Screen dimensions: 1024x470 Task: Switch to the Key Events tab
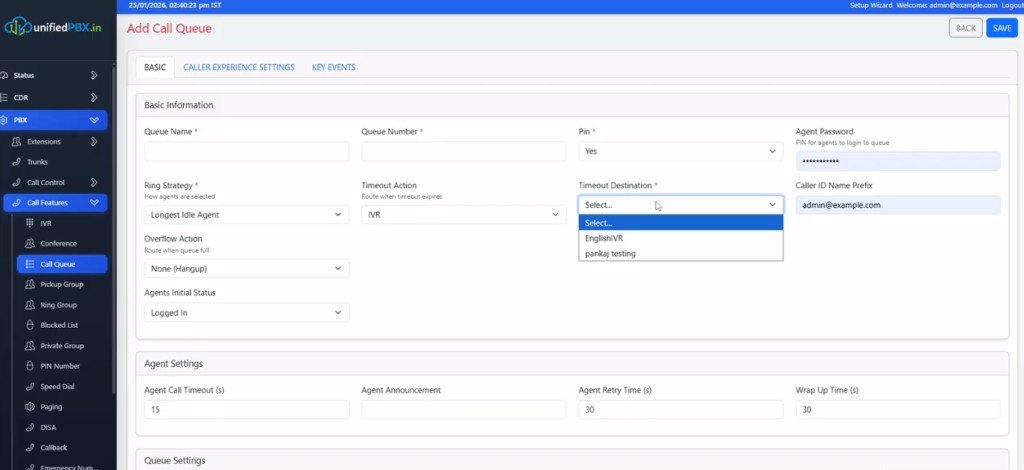(334, 67)
